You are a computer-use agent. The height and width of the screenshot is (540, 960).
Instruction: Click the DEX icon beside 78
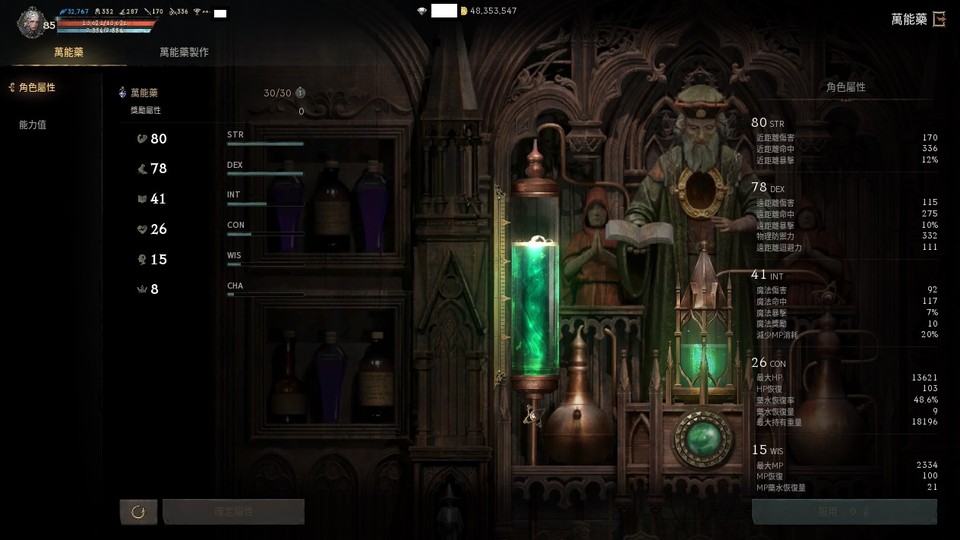(141, 169)
